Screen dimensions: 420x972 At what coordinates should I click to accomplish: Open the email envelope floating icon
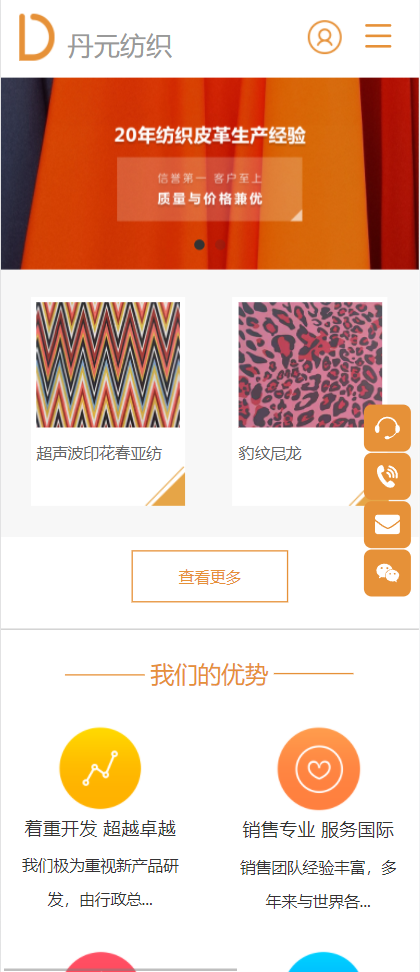pos(387,524)
